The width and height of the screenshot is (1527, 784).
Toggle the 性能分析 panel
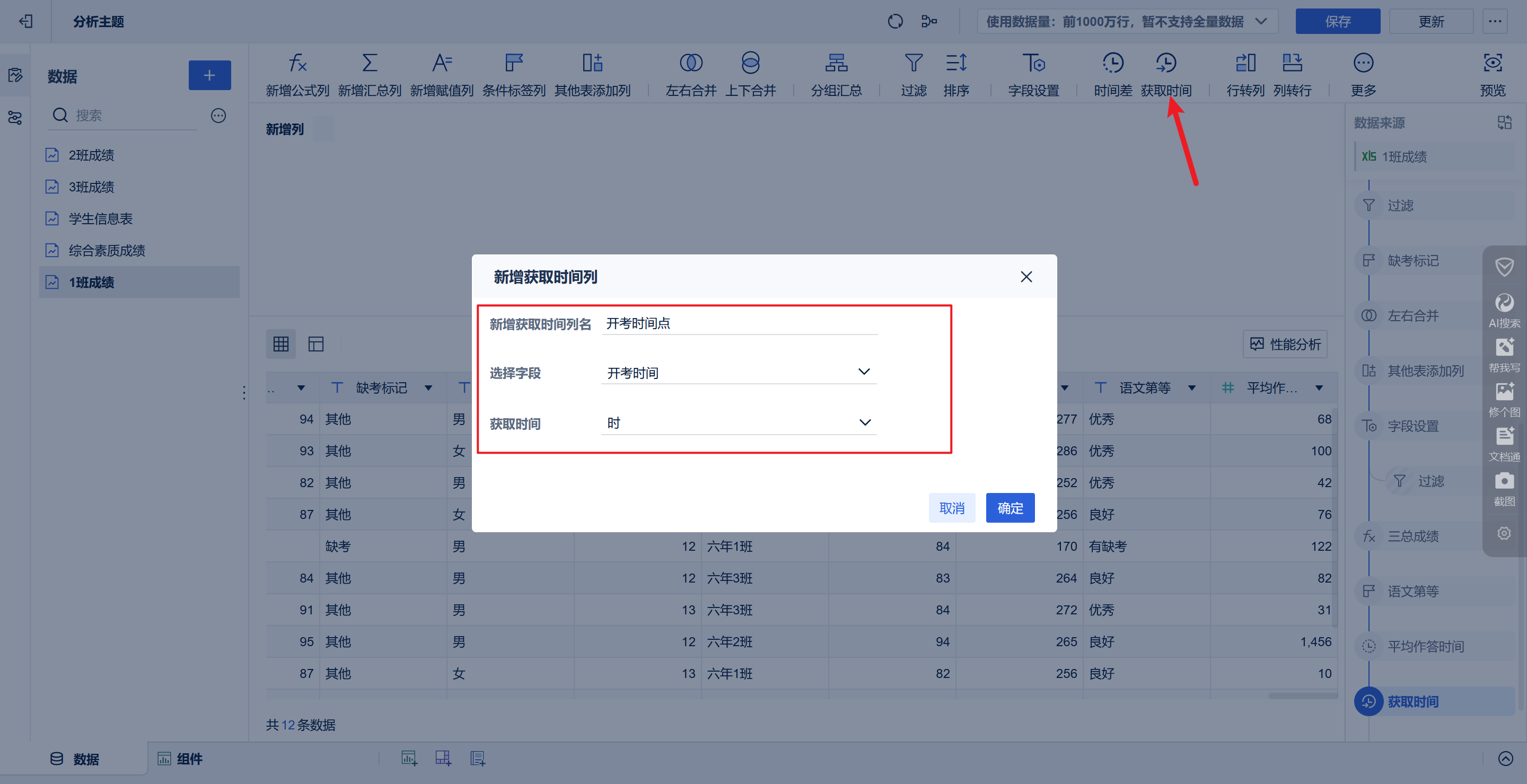(1285, 343)
